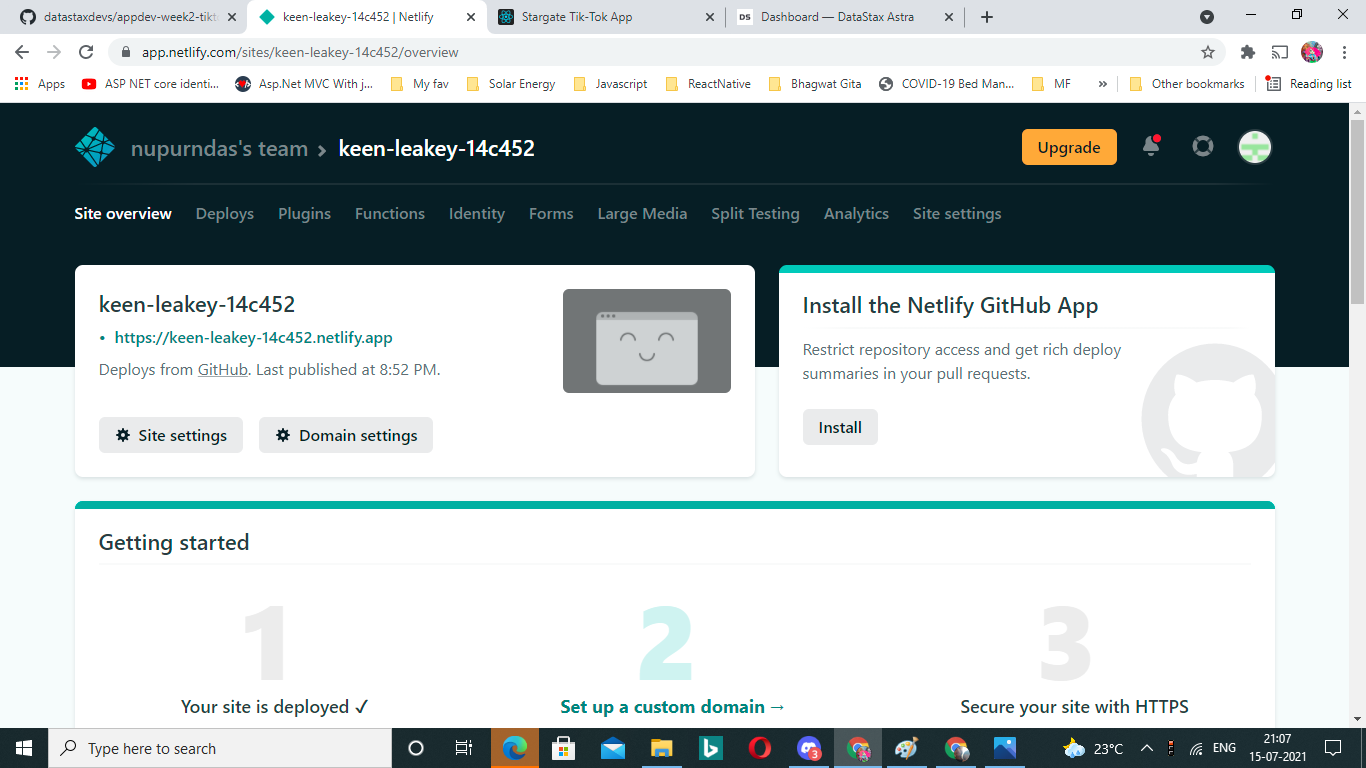Click the green user avatar in the header
The width and height of the screenshot is (1366, 768).
click(x=1254, y=146)
